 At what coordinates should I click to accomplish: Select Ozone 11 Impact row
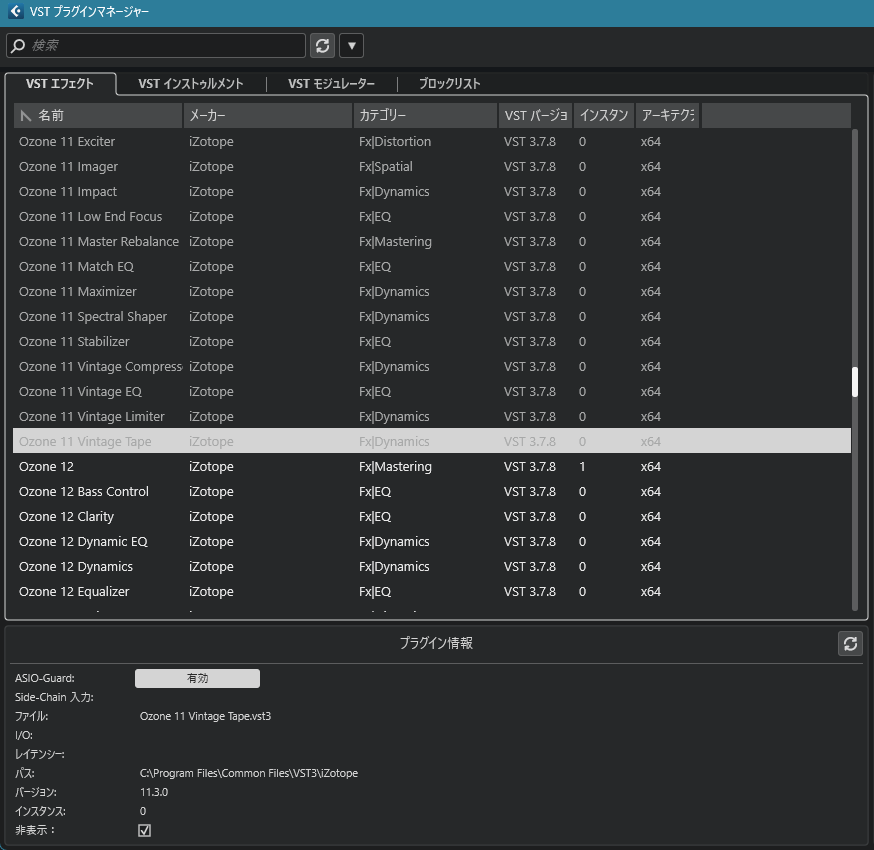[x=432, y=192]
